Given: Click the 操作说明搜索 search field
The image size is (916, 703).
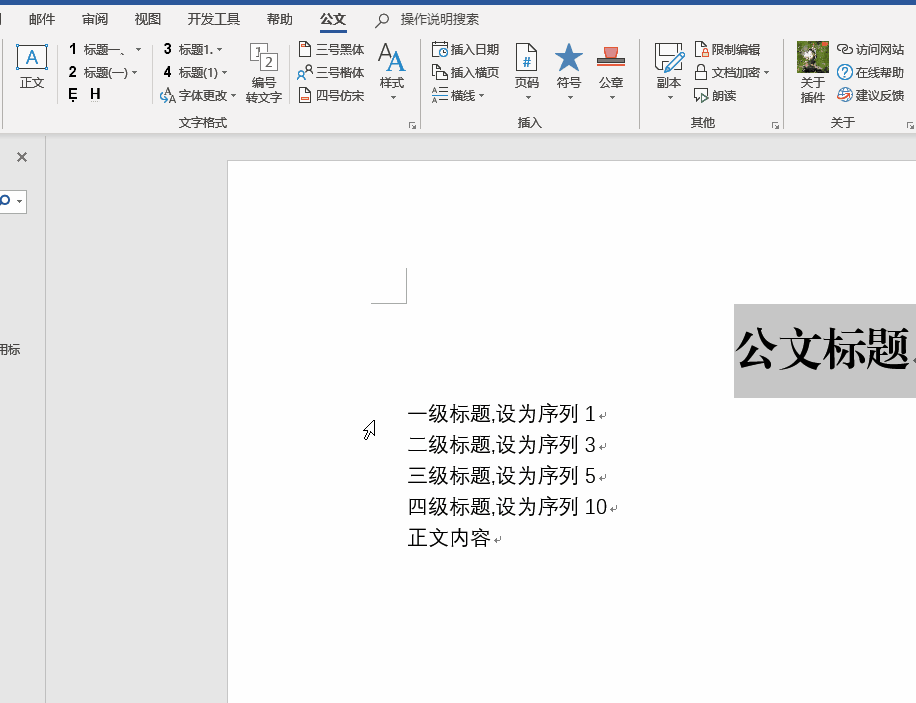Looking at the screenshot, I should (430, 19).
